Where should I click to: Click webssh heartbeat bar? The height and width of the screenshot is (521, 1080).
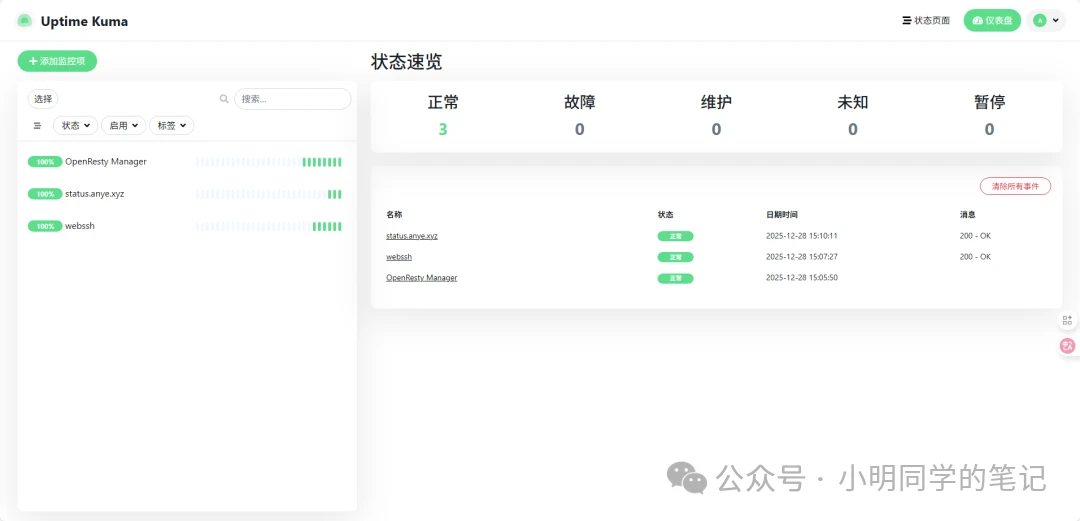269,226
